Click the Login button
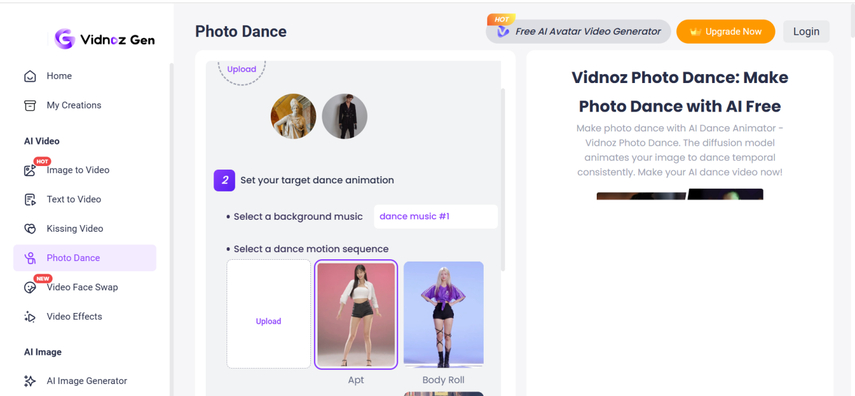 (x=806, y=32)
